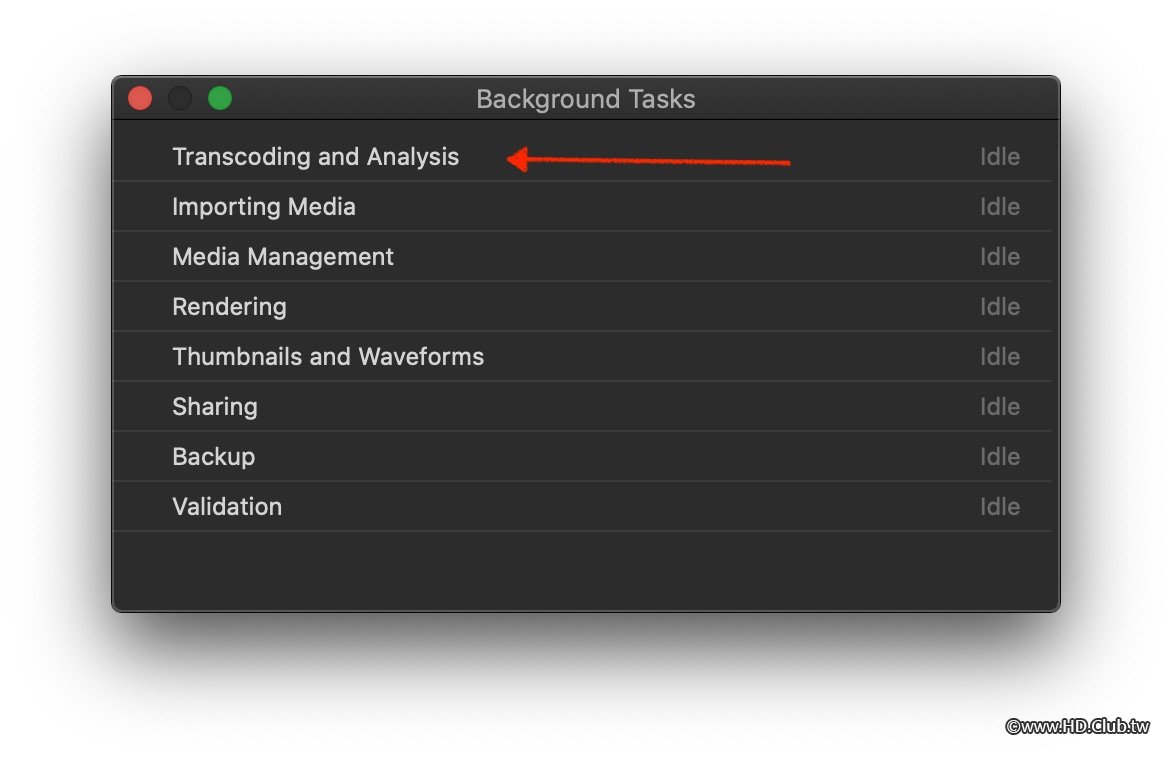Select the Transcoding and Analysis row

click(x=315, y=157)
